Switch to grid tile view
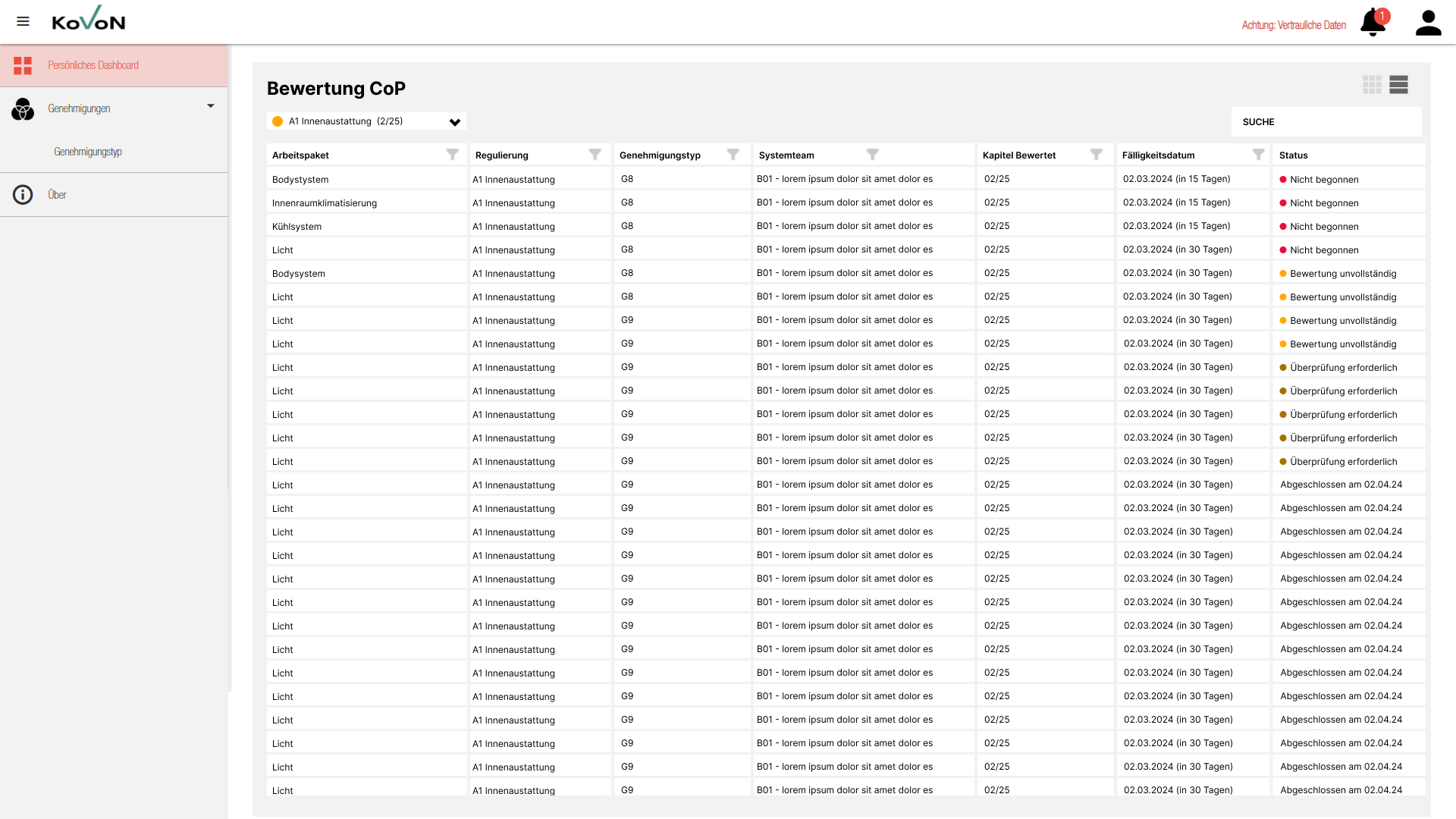The image size is (1456, 819). point(1372,84)
